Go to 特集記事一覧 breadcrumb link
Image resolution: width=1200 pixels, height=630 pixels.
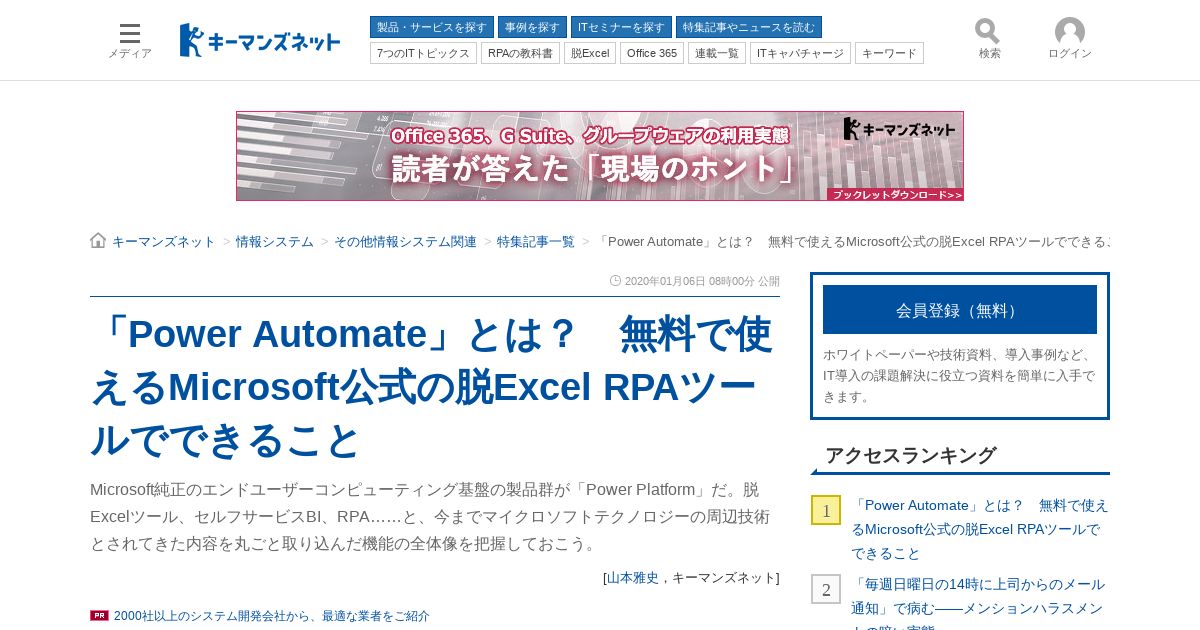point(536,242)
